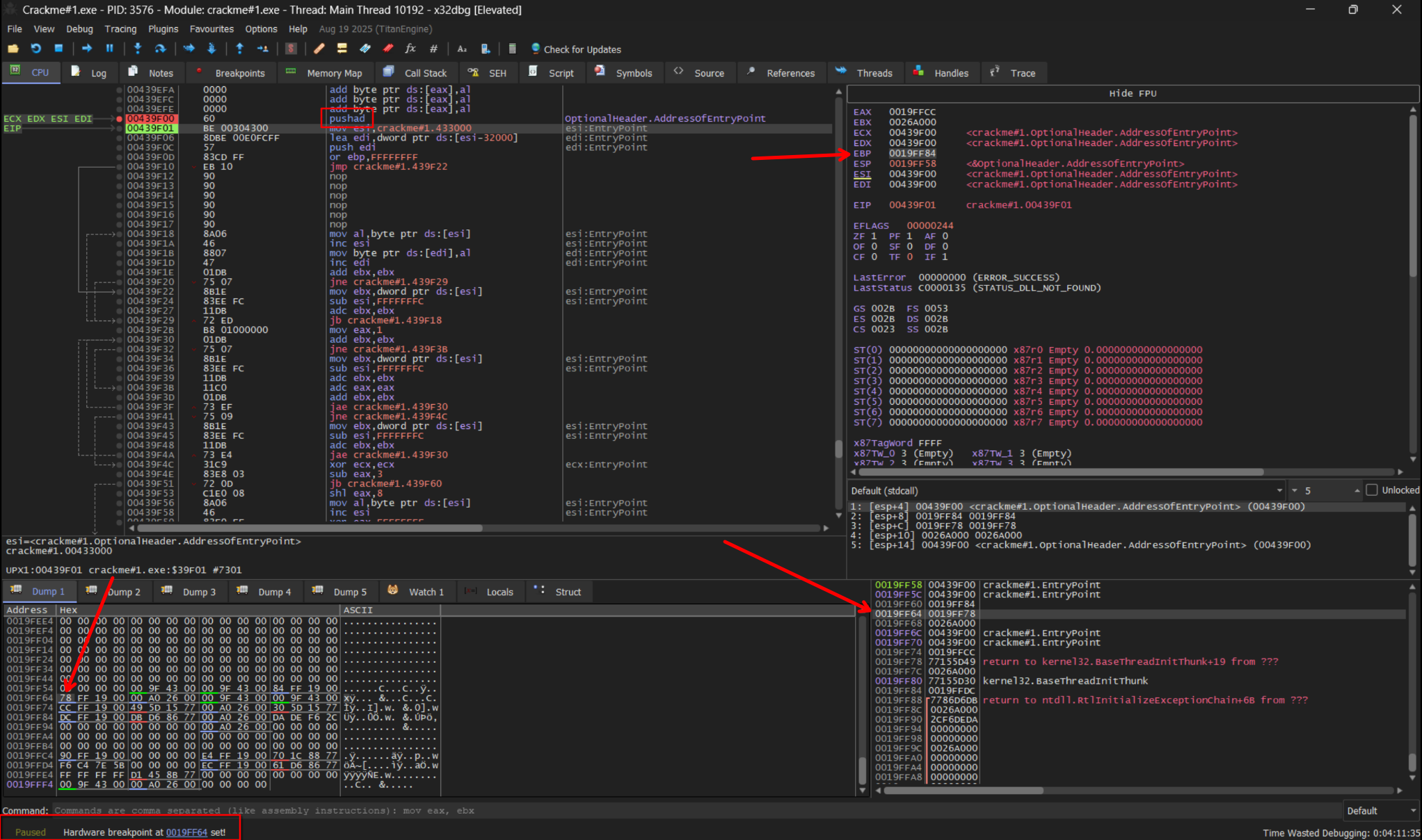Toggle breakpoint bullet at address 00439F10
This screenshot has height=840, width=1422.
(120, 167)
